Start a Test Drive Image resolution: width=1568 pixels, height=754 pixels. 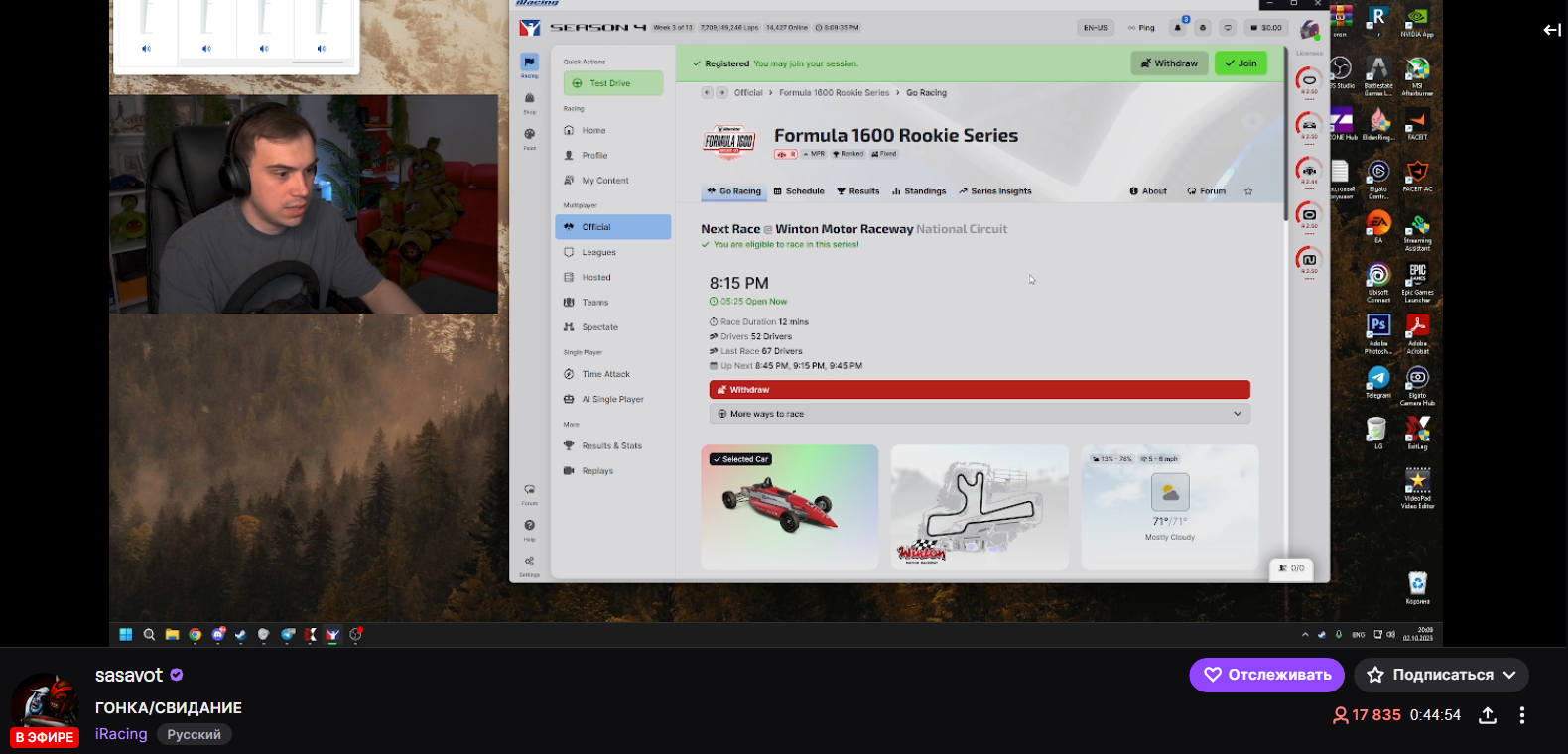pyautogui.click(x=613, y=83)
